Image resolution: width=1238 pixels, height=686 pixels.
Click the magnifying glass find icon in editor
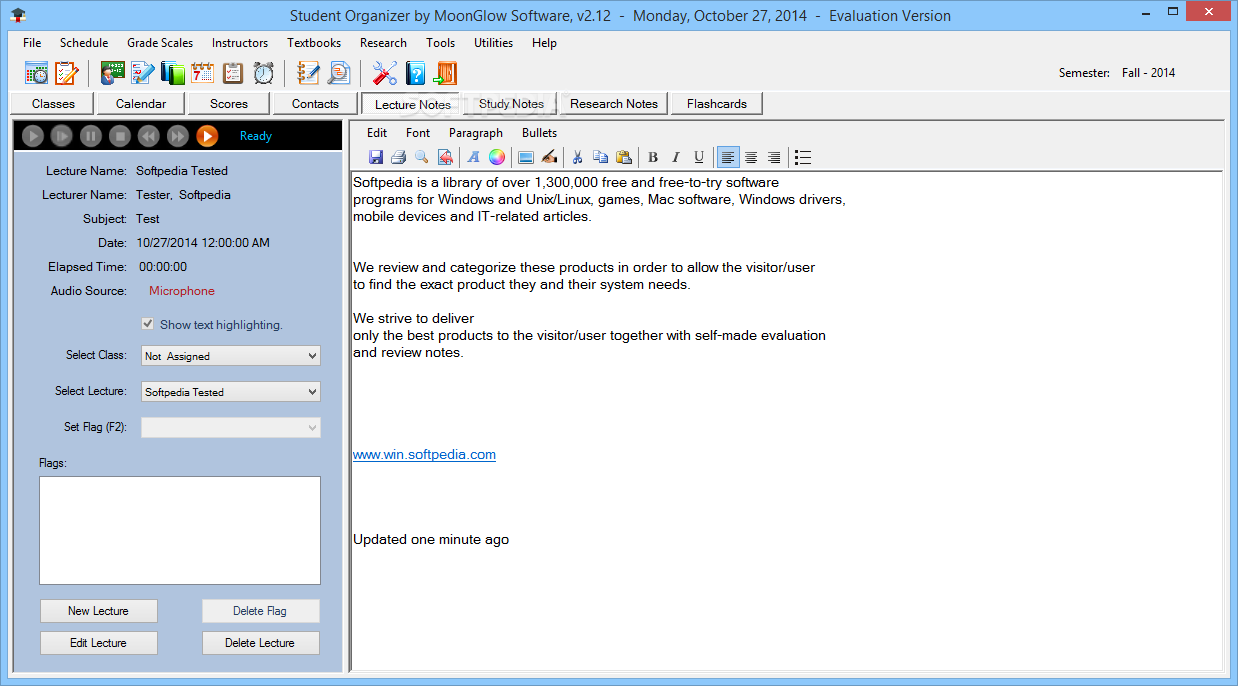point(421,157)
